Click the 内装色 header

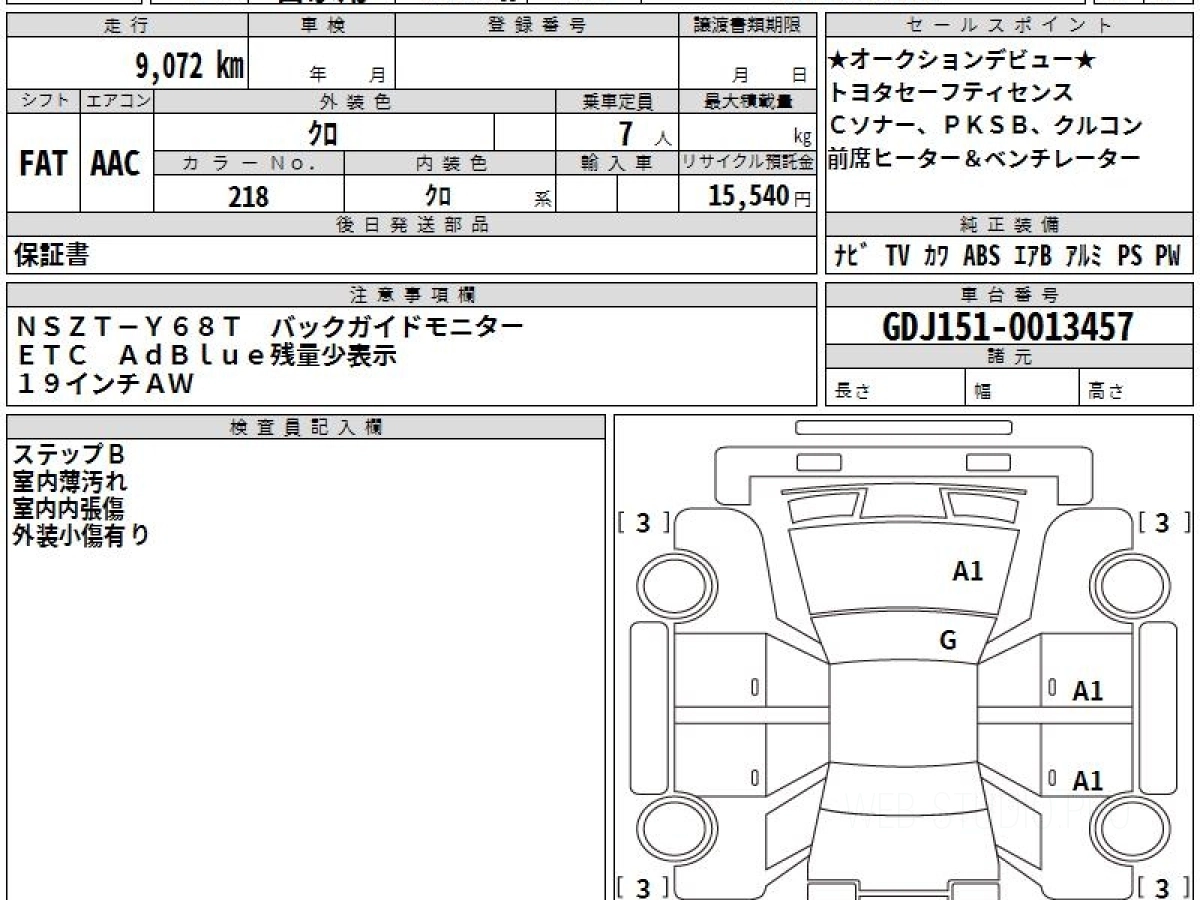(x=450, y=163)
